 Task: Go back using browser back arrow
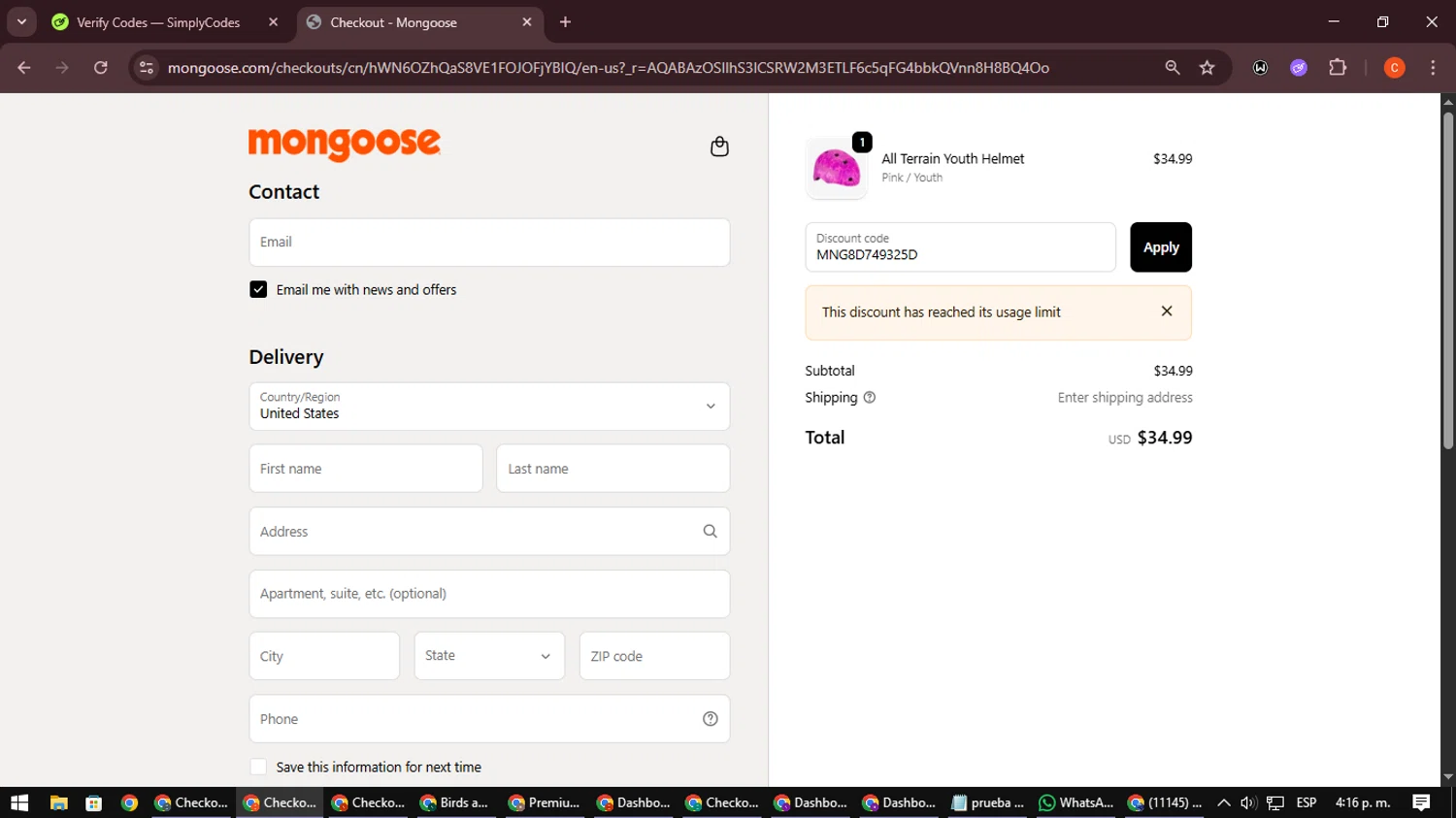point(24,68)
